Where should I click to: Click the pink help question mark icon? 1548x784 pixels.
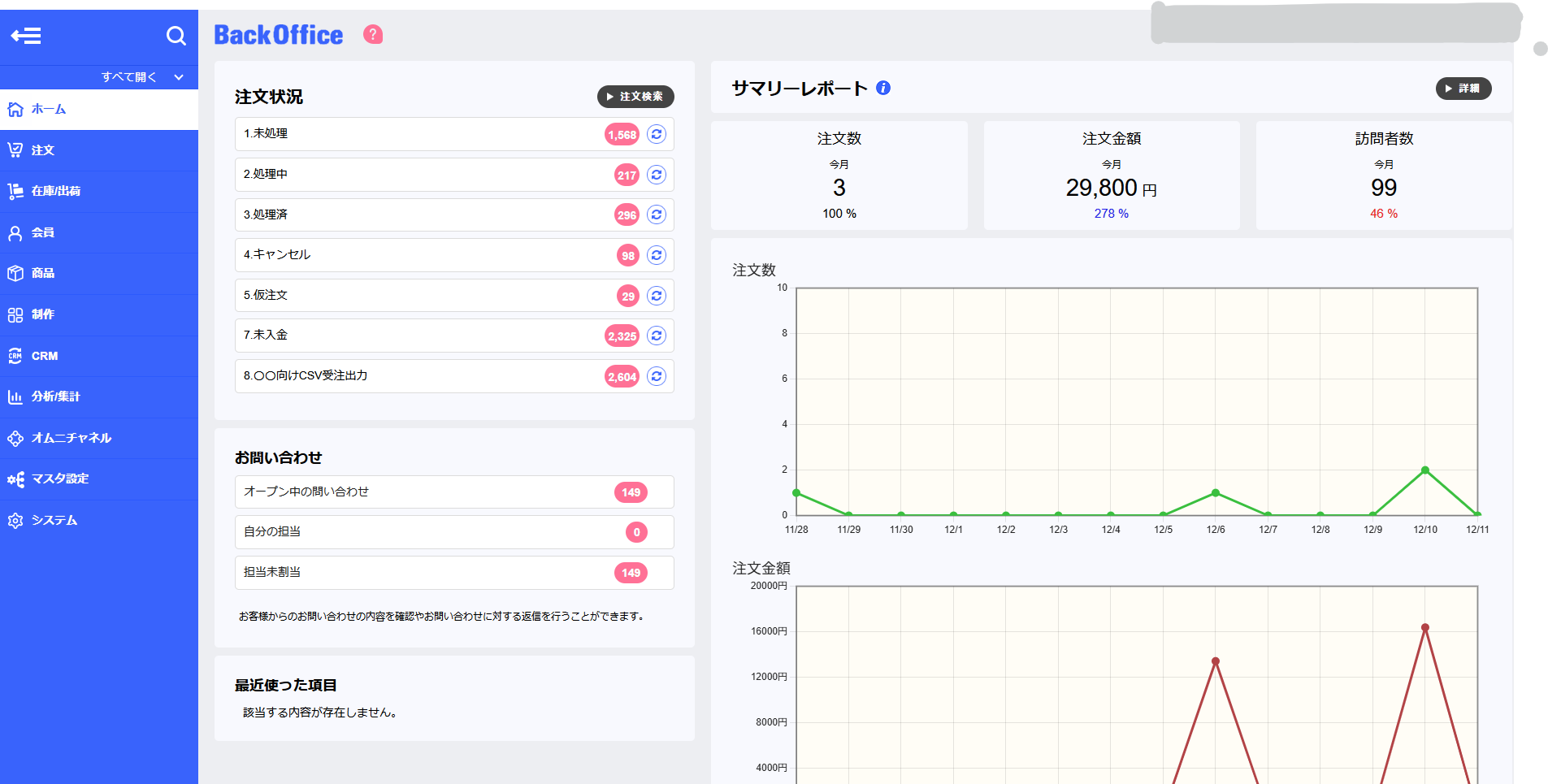(373, 34)
